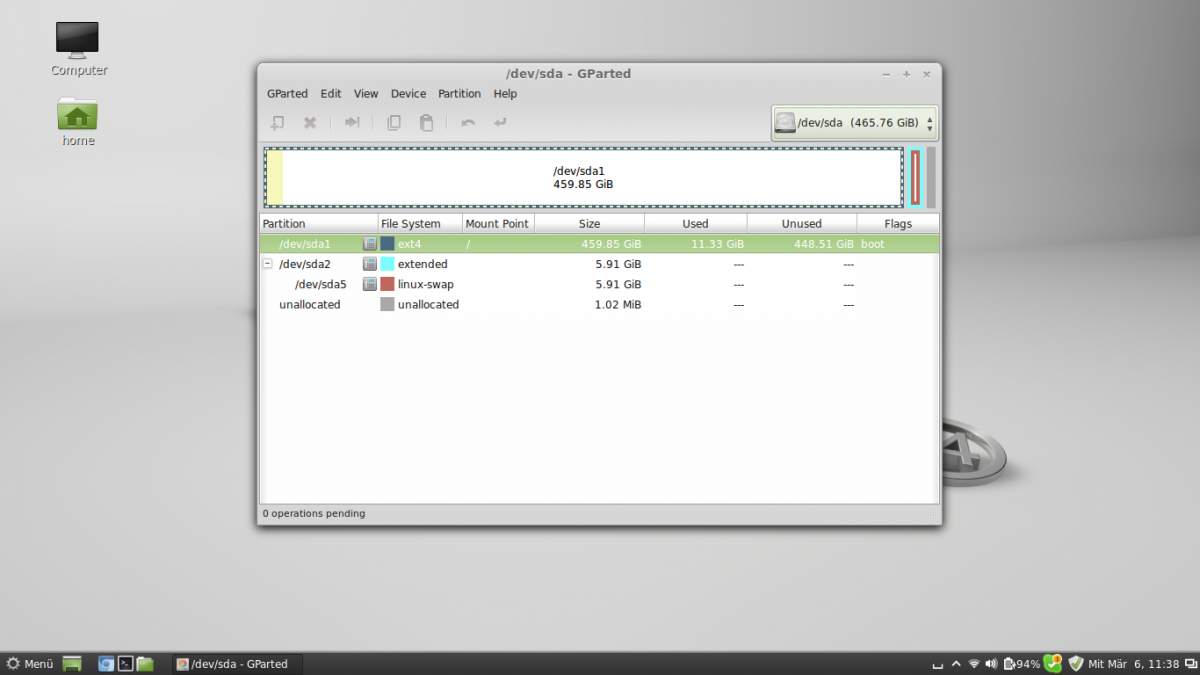This screenshot has width=1200, height=675.
Task: Click the ext4 dark blue color swatch
Action: pyautogui.click(x=387, y=244)
